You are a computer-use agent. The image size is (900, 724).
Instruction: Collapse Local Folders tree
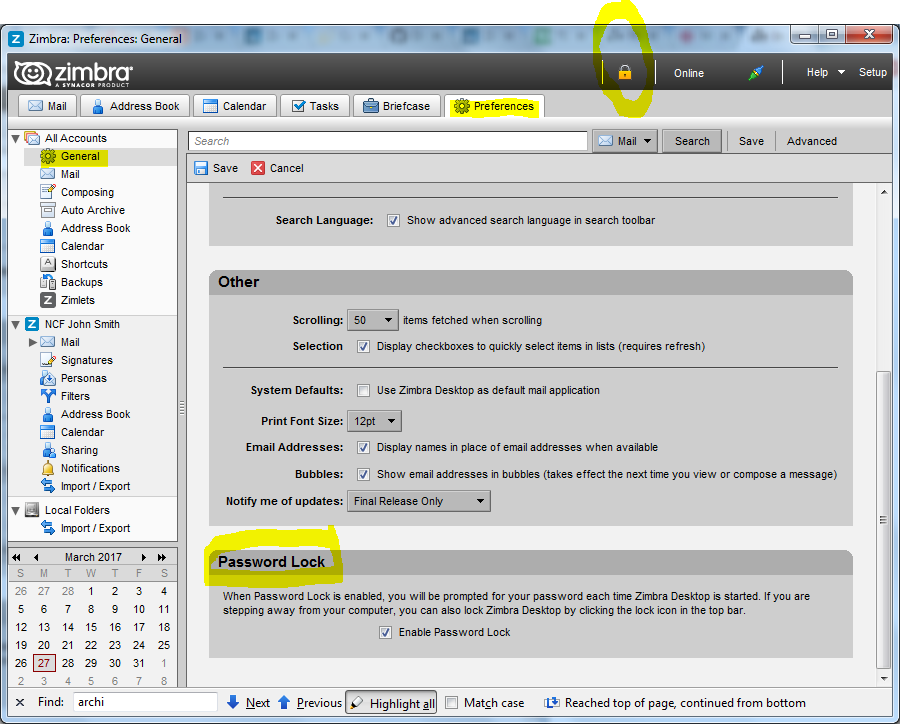point(15,510)
